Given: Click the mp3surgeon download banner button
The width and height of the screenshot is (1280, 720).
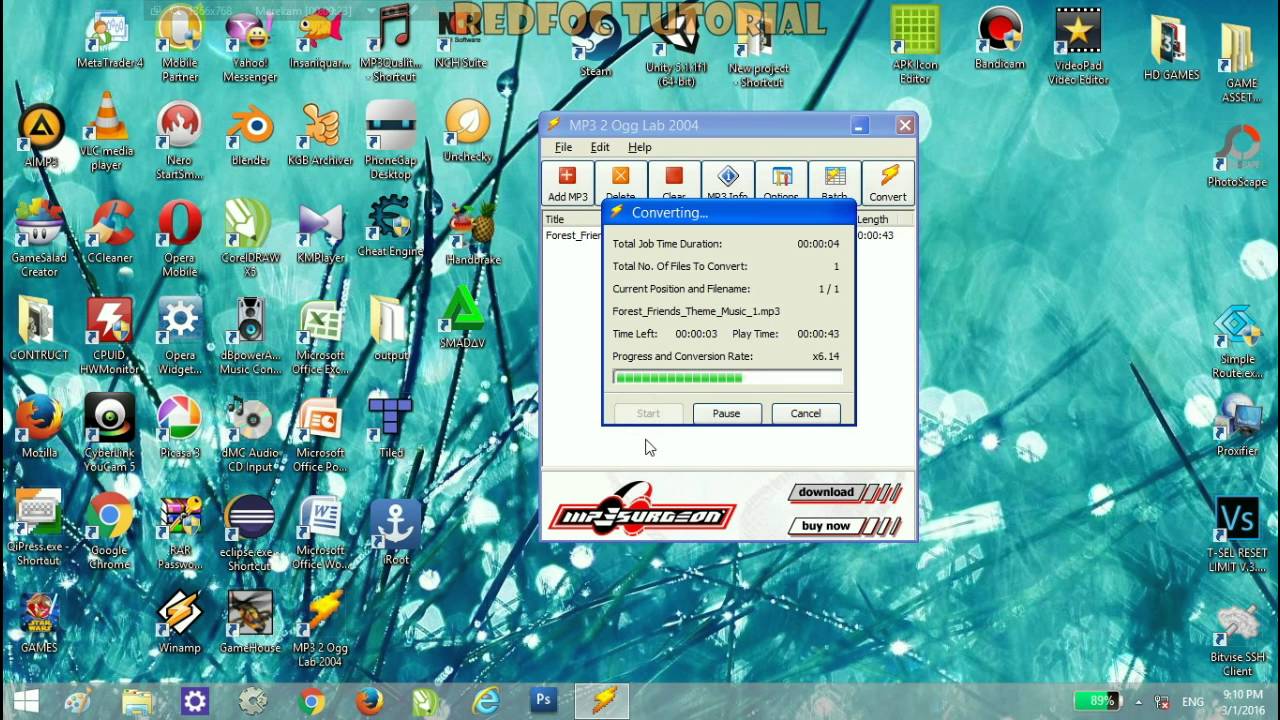Looking at the screenshot, I should click(x=844, y=493).
